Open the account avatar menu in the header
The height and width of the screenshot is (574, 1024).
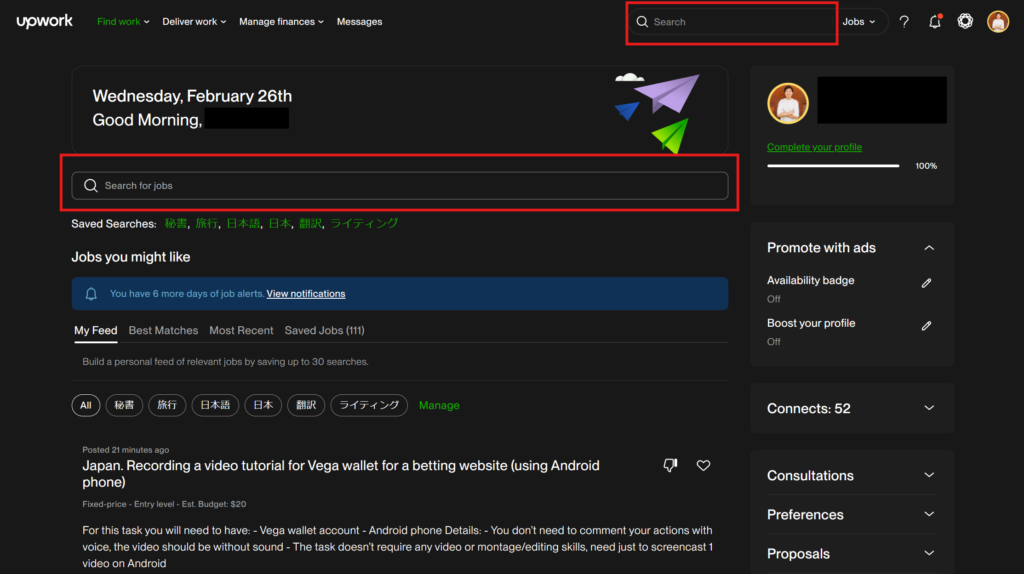[998, 22]
